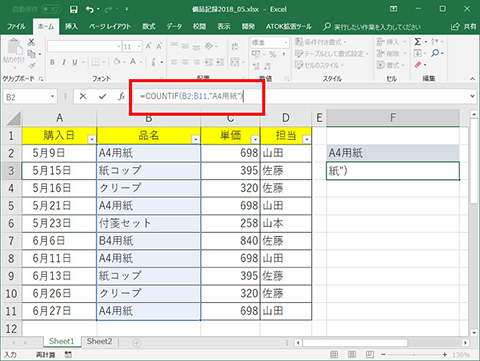Confirm formula entry with the checkmark

point(103,97)
